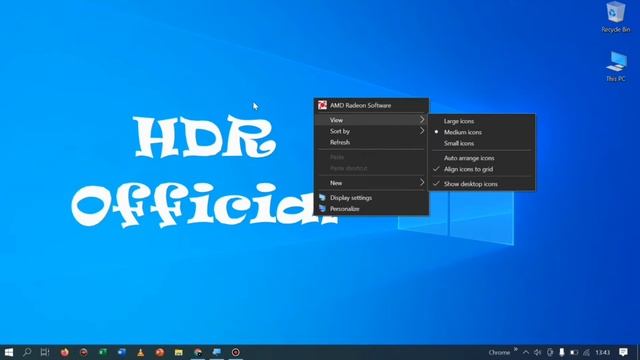Click the Chrome toolbar label on taskbar

[499, 353]
